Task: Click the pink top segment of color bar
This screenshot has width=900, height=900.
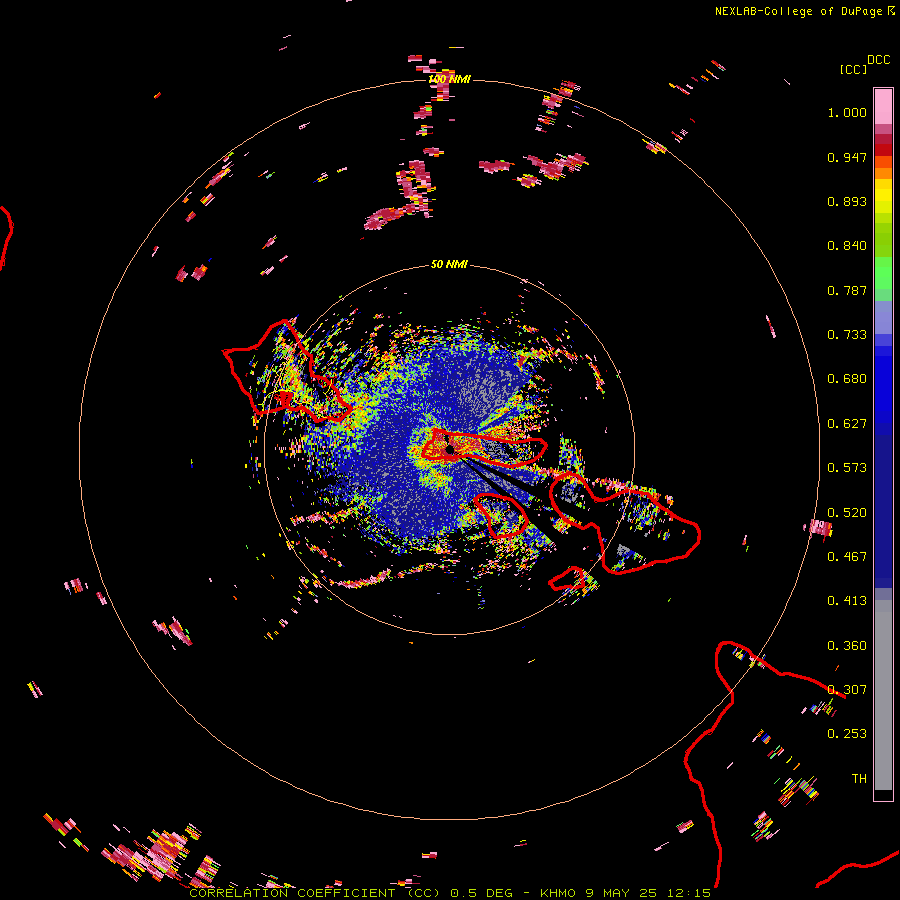Action: coord(883,107)
